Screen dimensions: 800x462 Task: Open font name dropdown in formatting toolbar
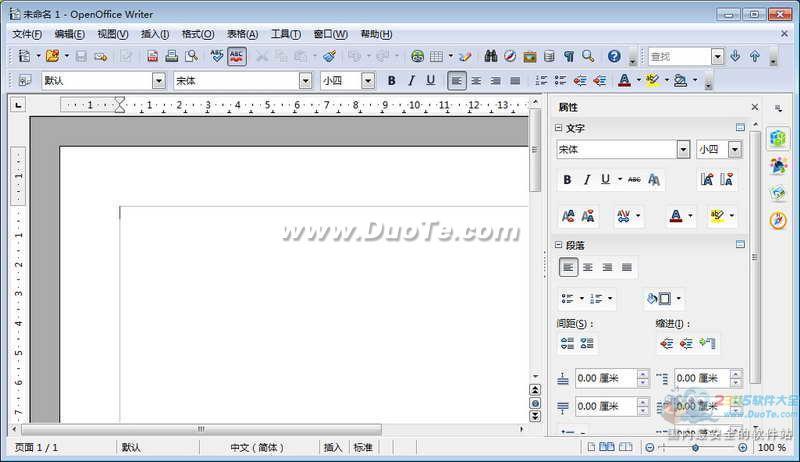tap(305, 81)
